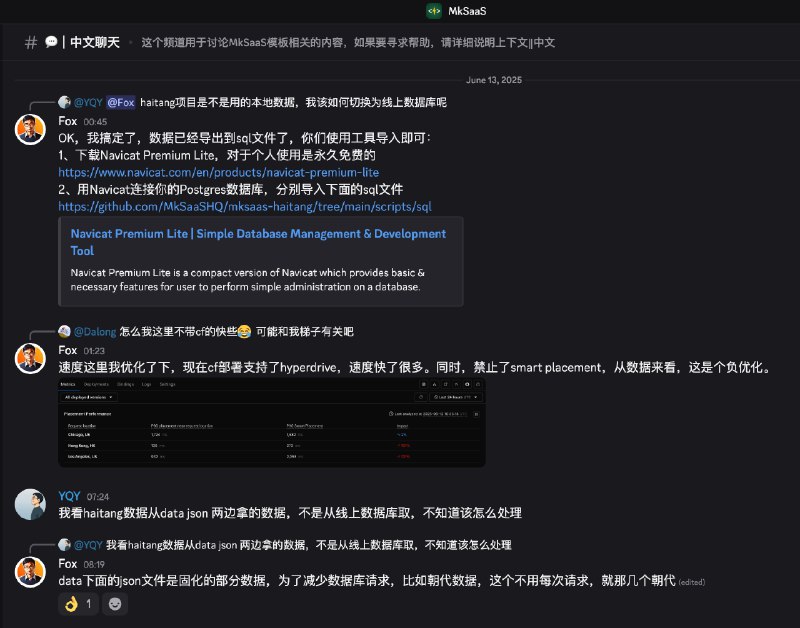Click the speech bubble emoji in channel name

click(51, 42)
